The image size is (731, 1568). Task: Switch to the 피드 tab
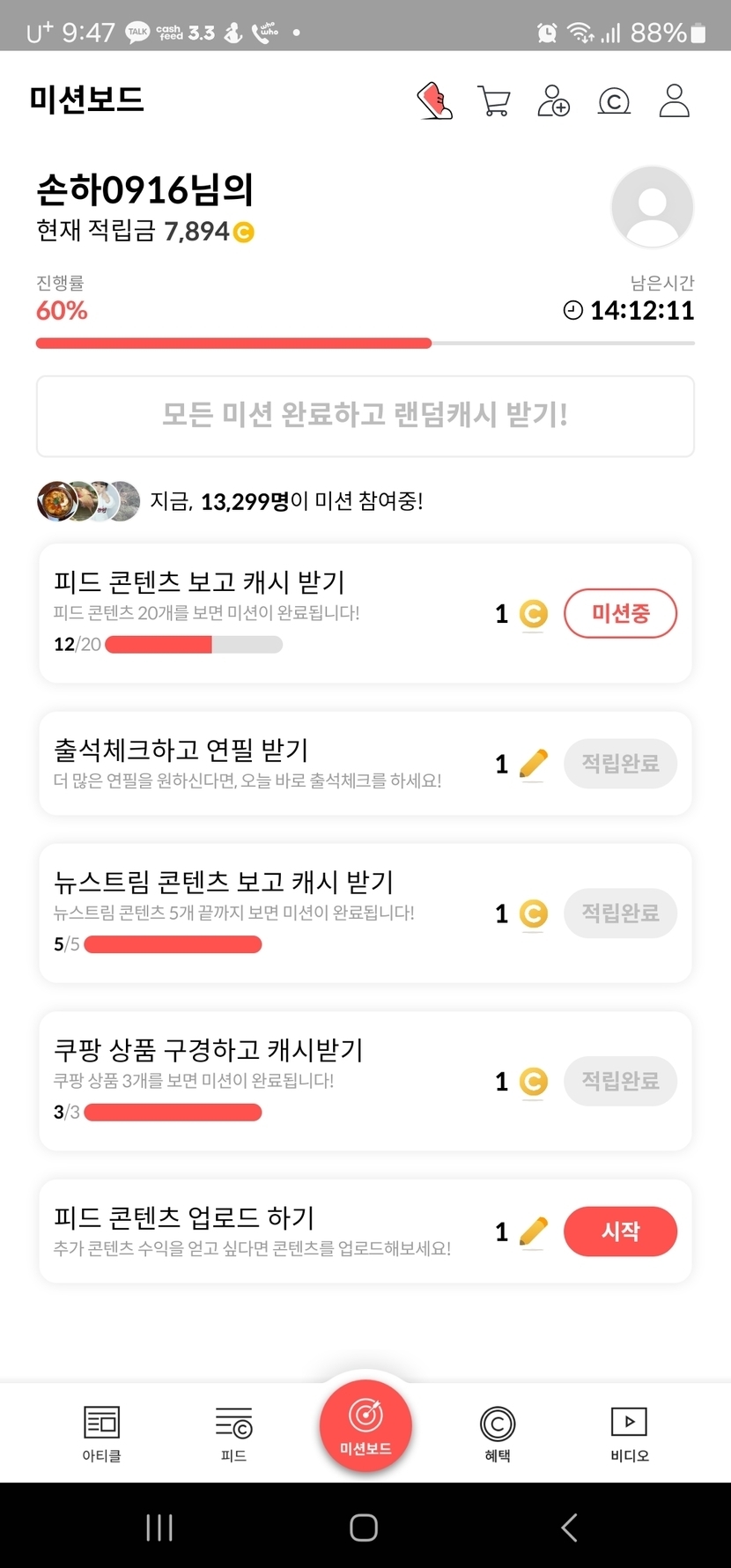click(233, 1433)
